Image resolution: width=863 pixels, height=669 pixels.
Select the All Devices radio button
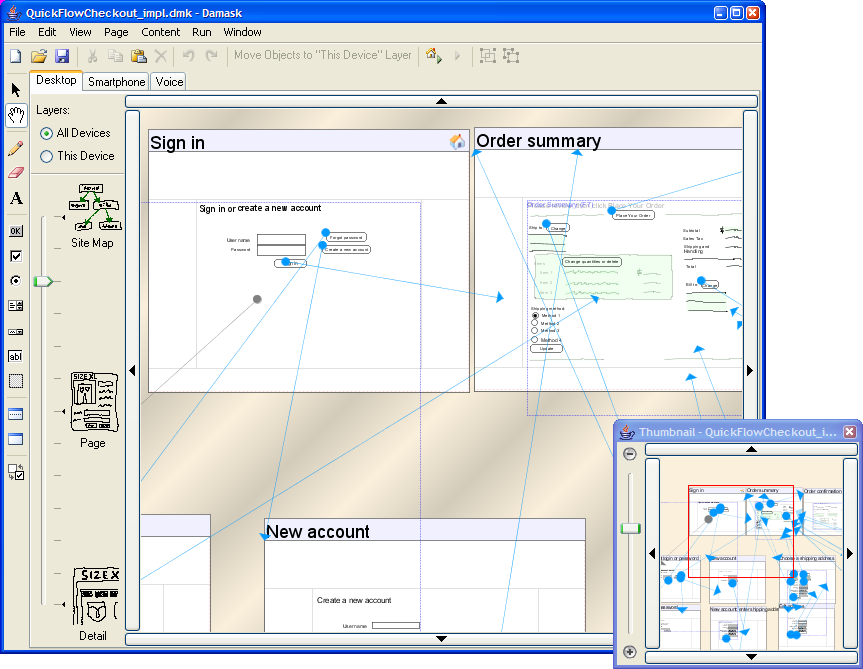47,133
